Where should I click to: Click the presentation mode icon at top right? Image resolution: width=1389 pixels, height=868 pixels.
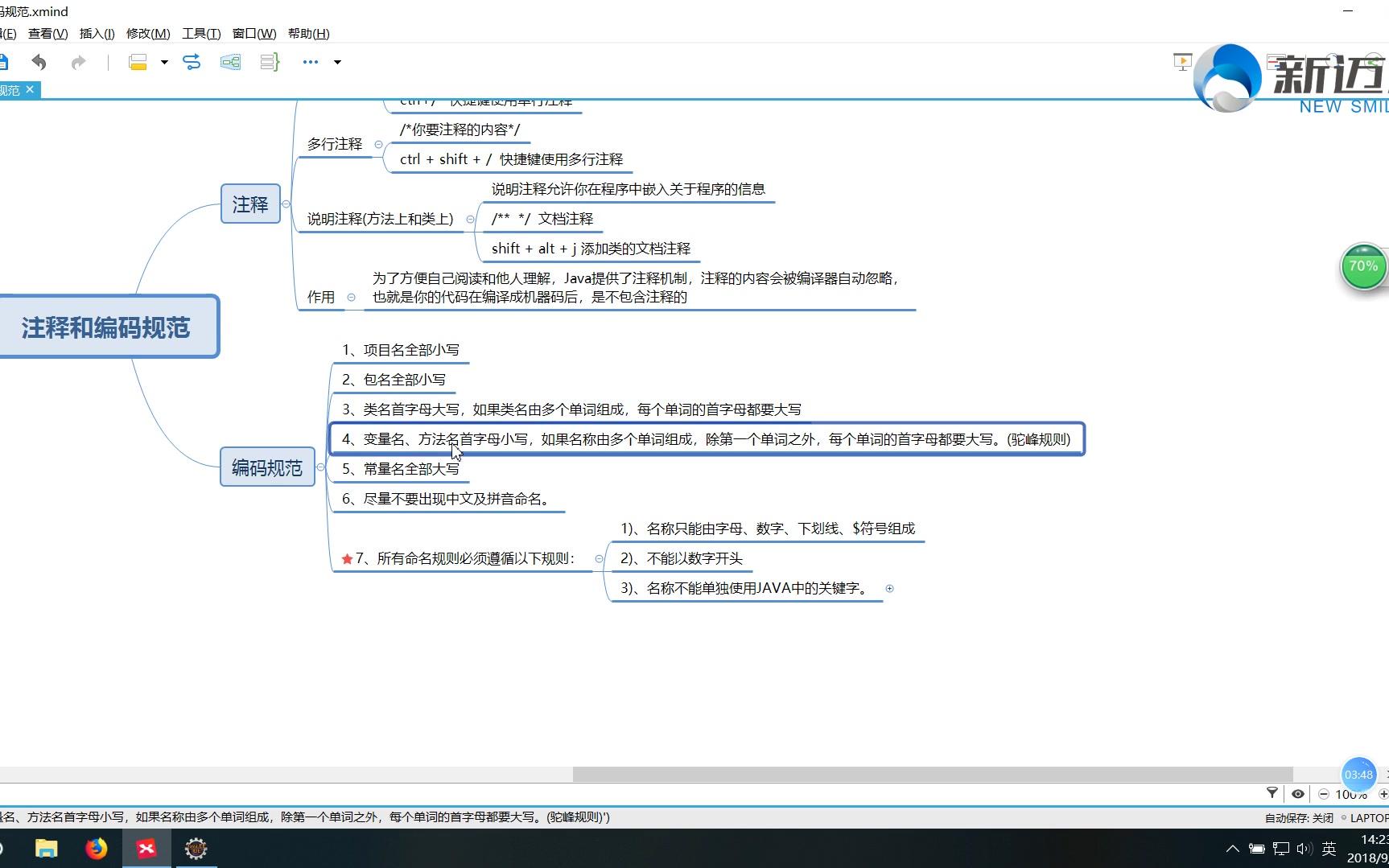pos(1182,62)
